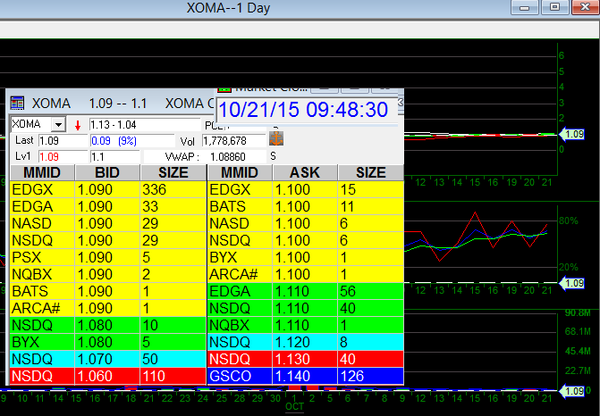
Task: Click the top chart's 1.09 price marker
Action: [574, 133]
